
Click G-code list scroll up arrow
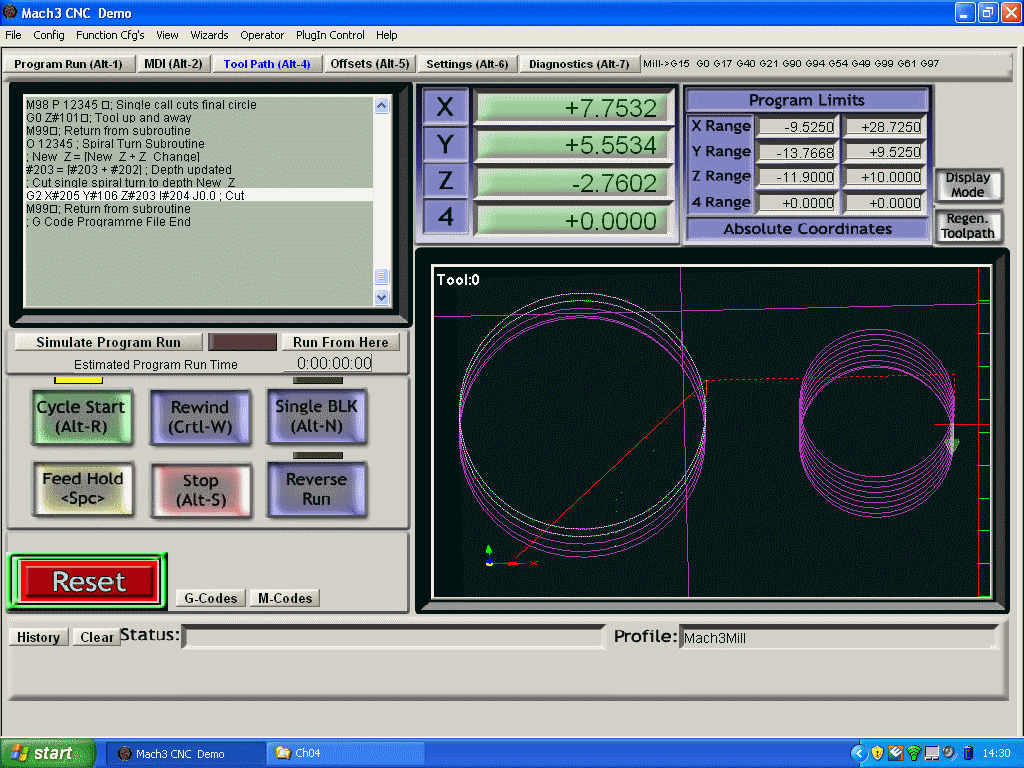382,106
